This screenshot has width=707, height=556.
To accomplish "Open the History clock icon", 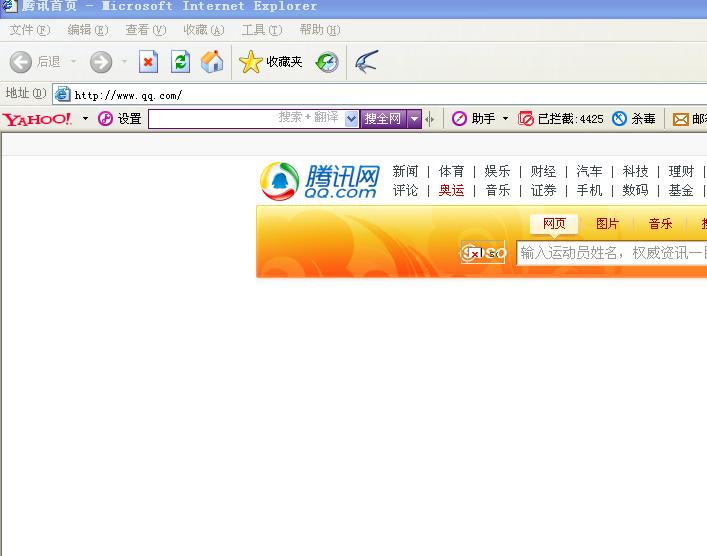I will pyautogui.click(x=327, y=62).
